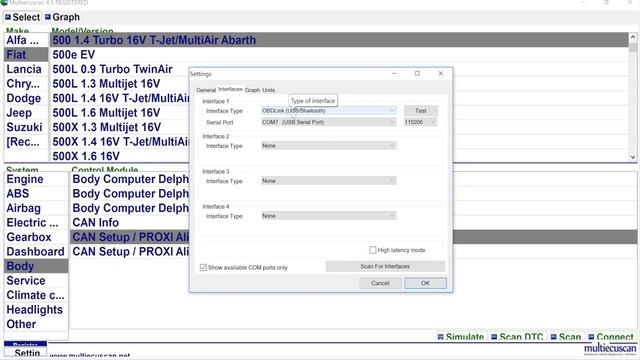Image resolution: width=640 pixels, height=360 pixels.
Task: Select Lancia make in list
Action: (x=26, y=69)
